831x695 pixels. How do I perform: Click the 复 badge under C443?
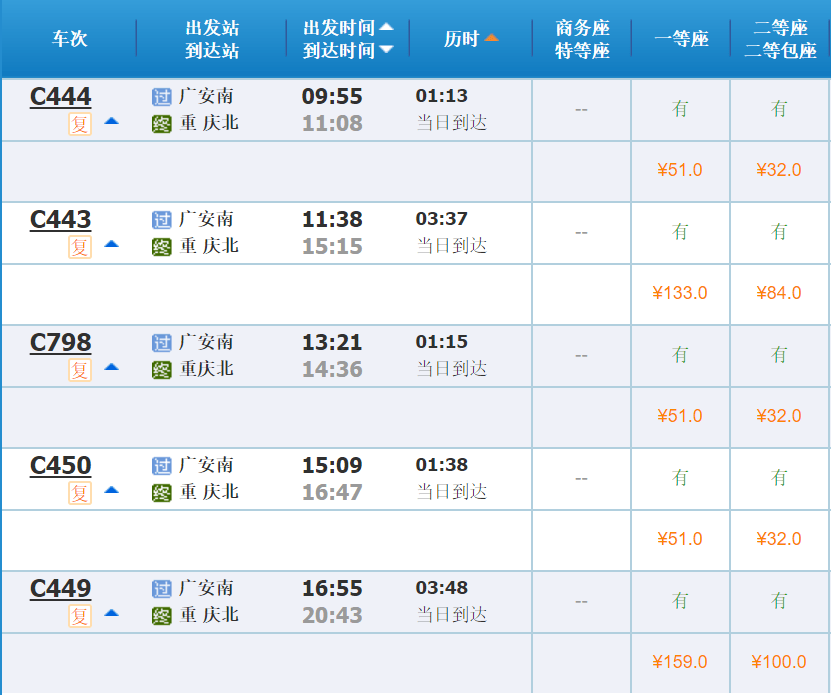tap(80, 247)
